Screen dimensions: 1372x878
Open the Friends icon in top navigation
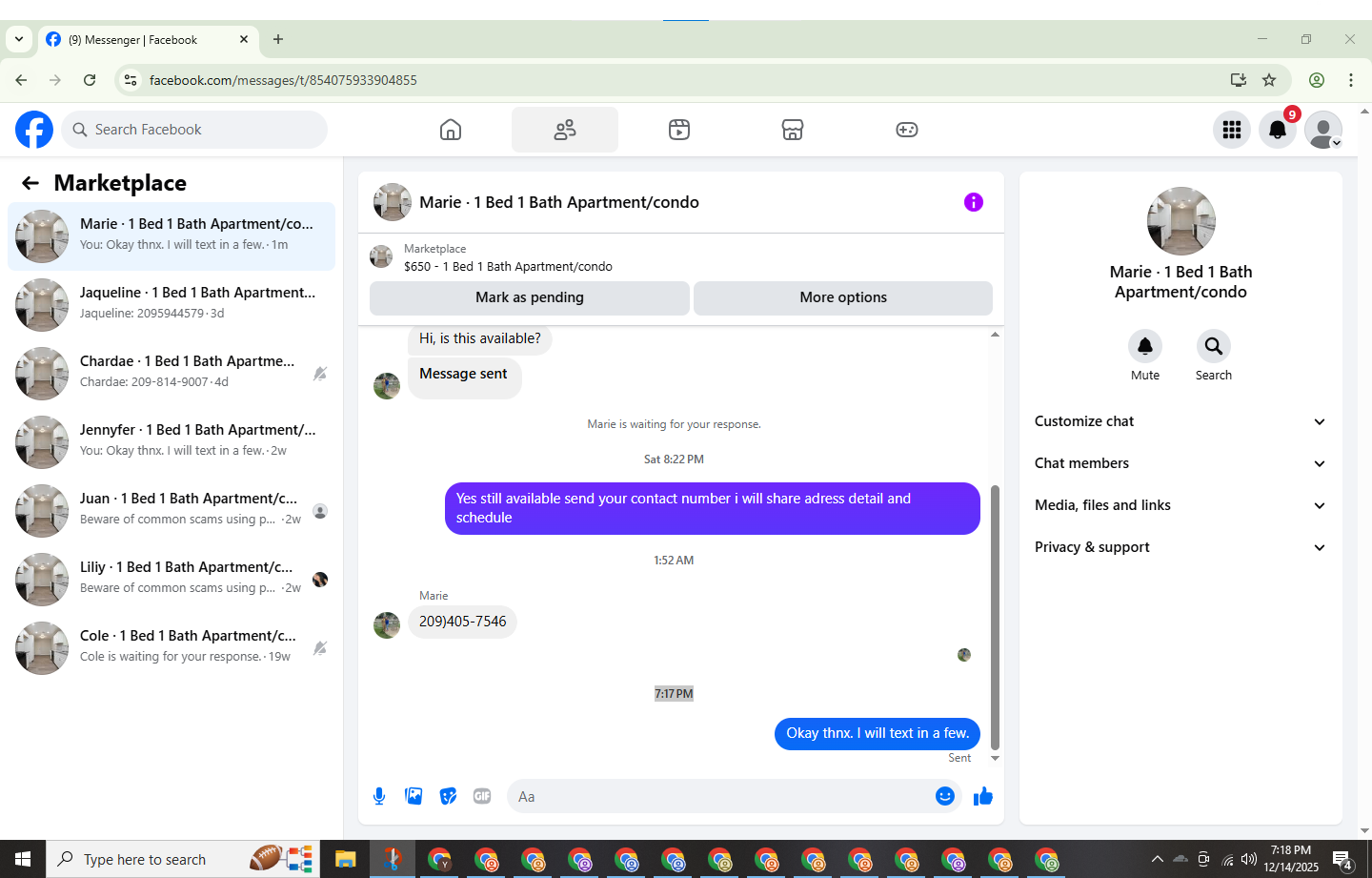pos(565,130)
